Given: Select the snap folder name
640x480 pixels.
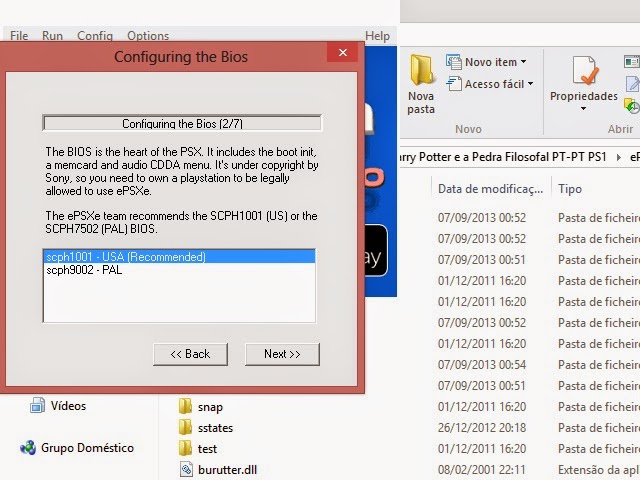Looking at the screenshot, I should click(x=210, y=407).
